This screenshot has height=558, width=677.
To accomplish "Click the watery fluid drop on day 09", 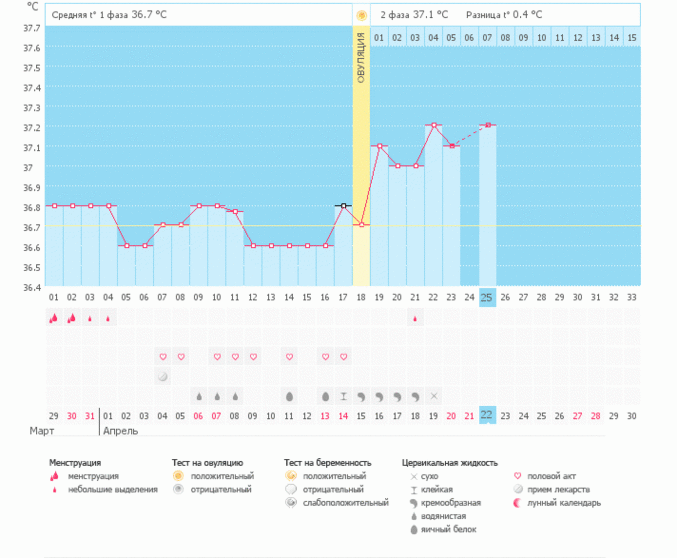I will (x=198, y=396).
